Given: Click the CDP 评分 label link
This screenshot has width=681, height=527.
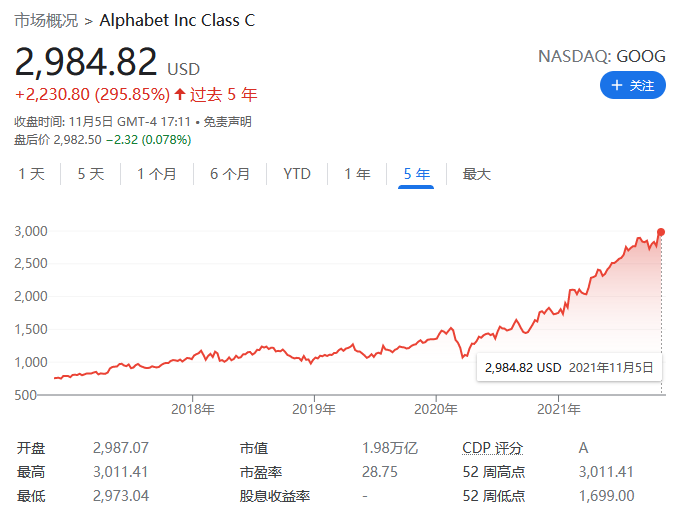Looking at the screenshot, I should click(x=493, y=447).
